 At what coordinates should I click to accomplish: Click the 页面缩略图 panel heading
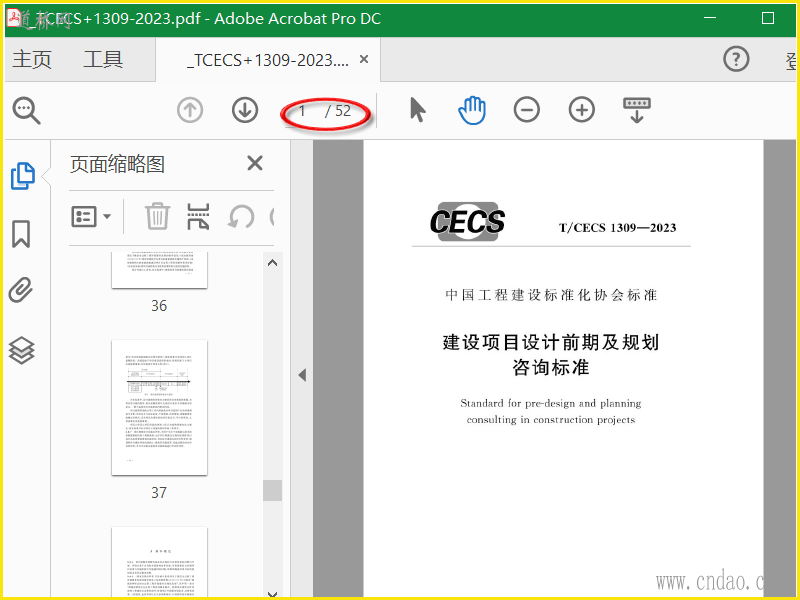[117, 164]
